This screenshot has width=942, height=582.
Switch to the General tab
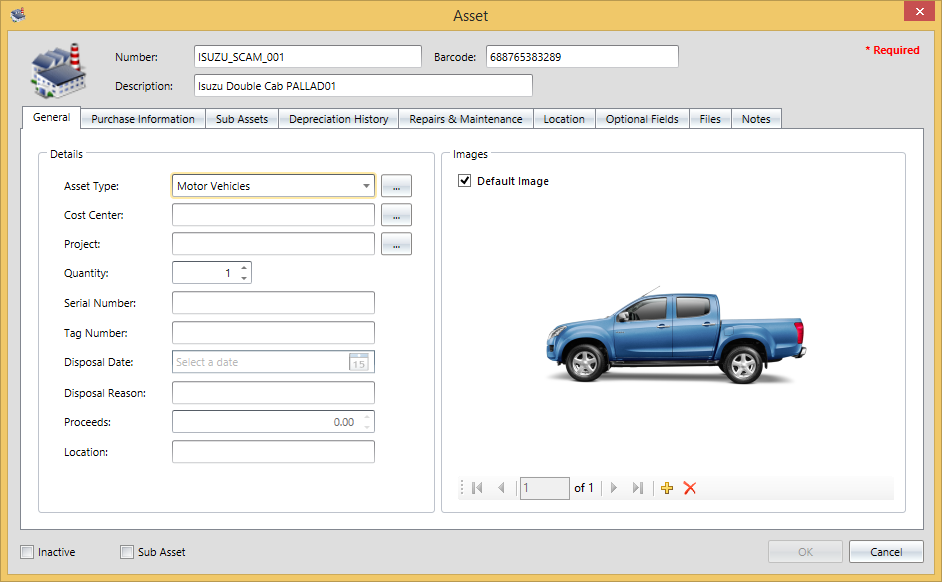click(x=51, y=118)
